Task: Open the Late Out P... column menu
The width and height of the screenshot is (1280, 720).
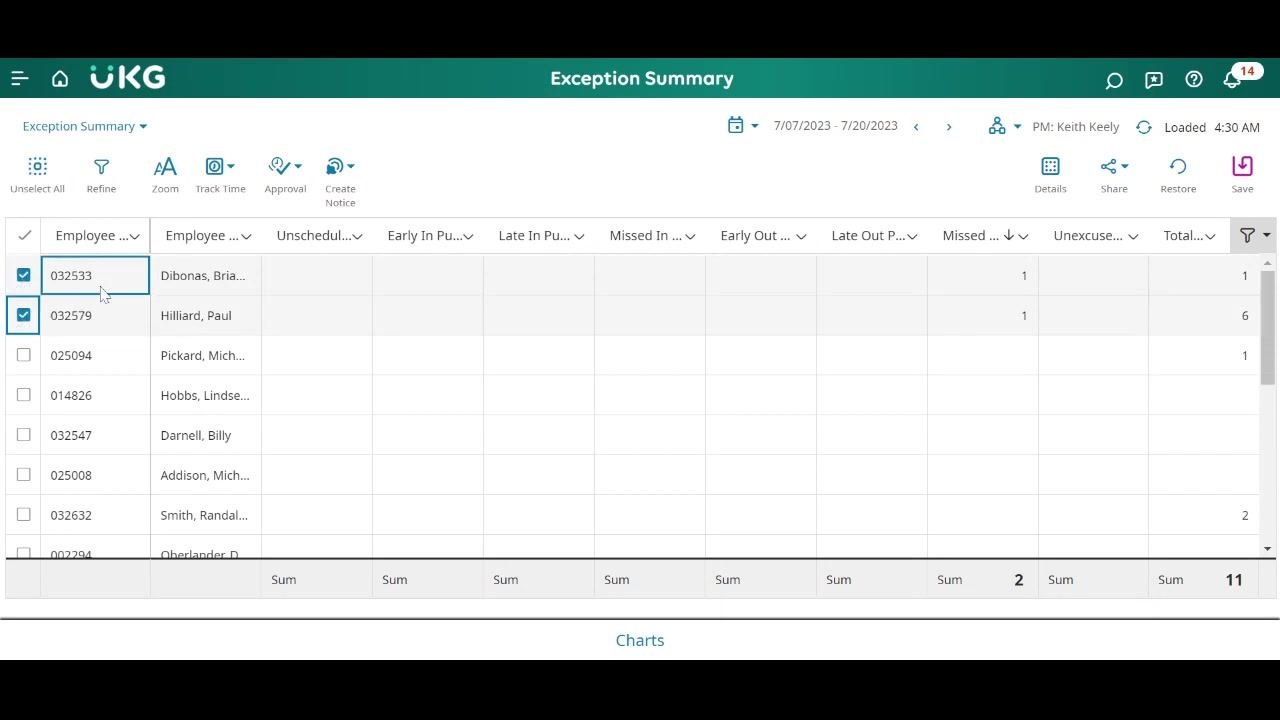Action: 912,236
